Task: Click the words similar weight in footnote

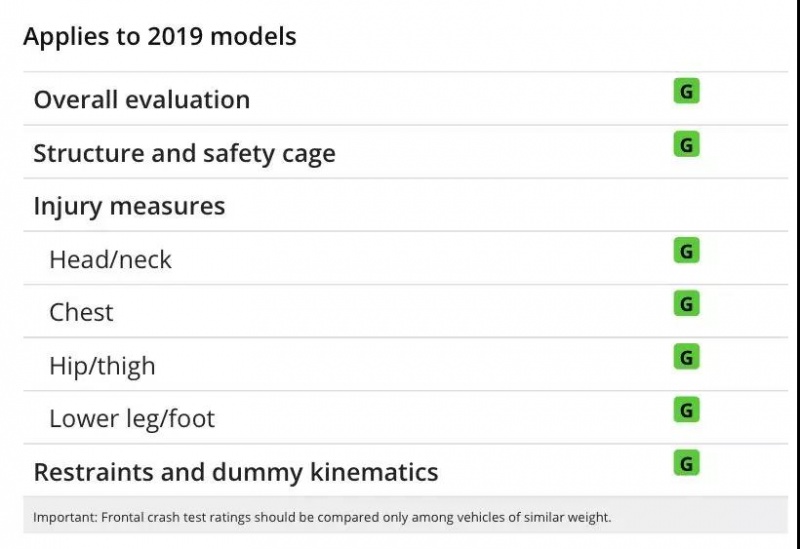Action: (x=570, y=518)
